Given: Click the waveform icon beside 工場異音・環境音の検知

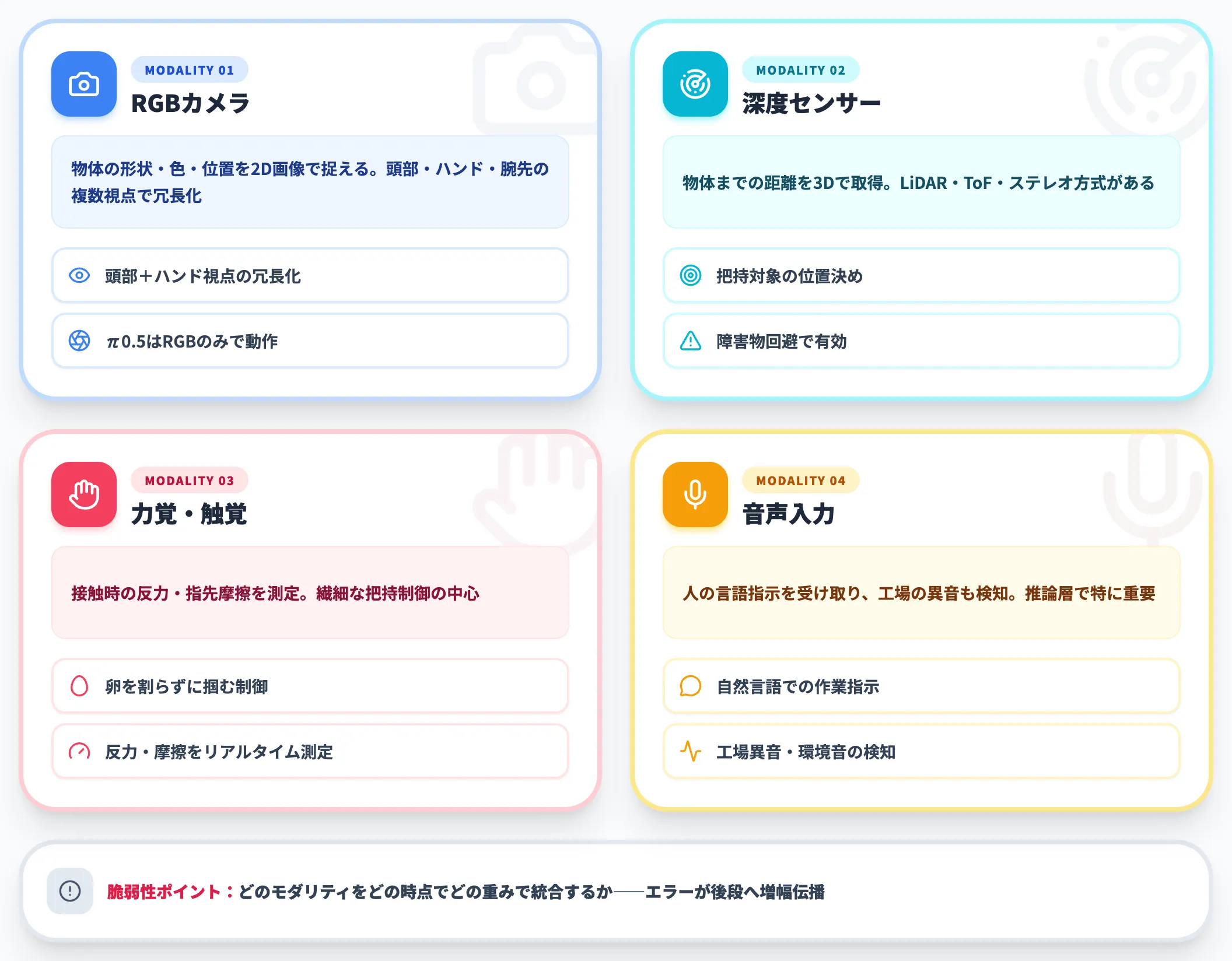Looking at the screenshot, I should 691,751.
